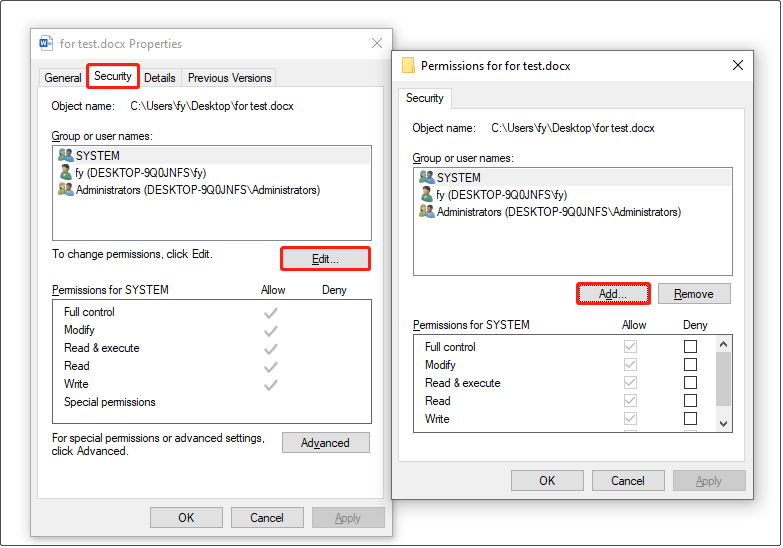
Task: Open the Previous Versions tab
Action: (229, 78)
